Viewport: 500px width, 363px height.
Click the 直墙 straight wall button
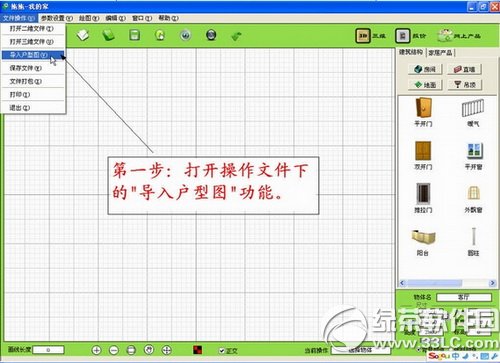click(x=465, y=69)
